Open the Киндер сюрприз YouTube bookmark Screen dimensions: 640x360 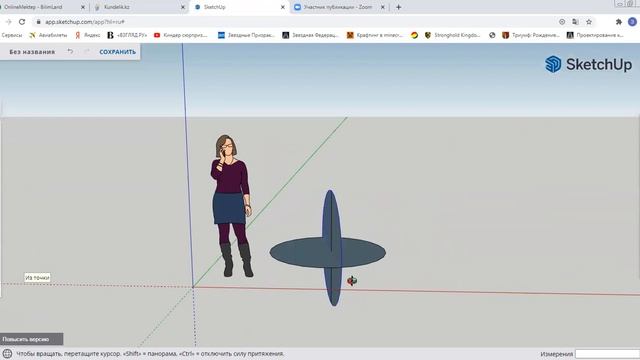click(x=181, y=35)
